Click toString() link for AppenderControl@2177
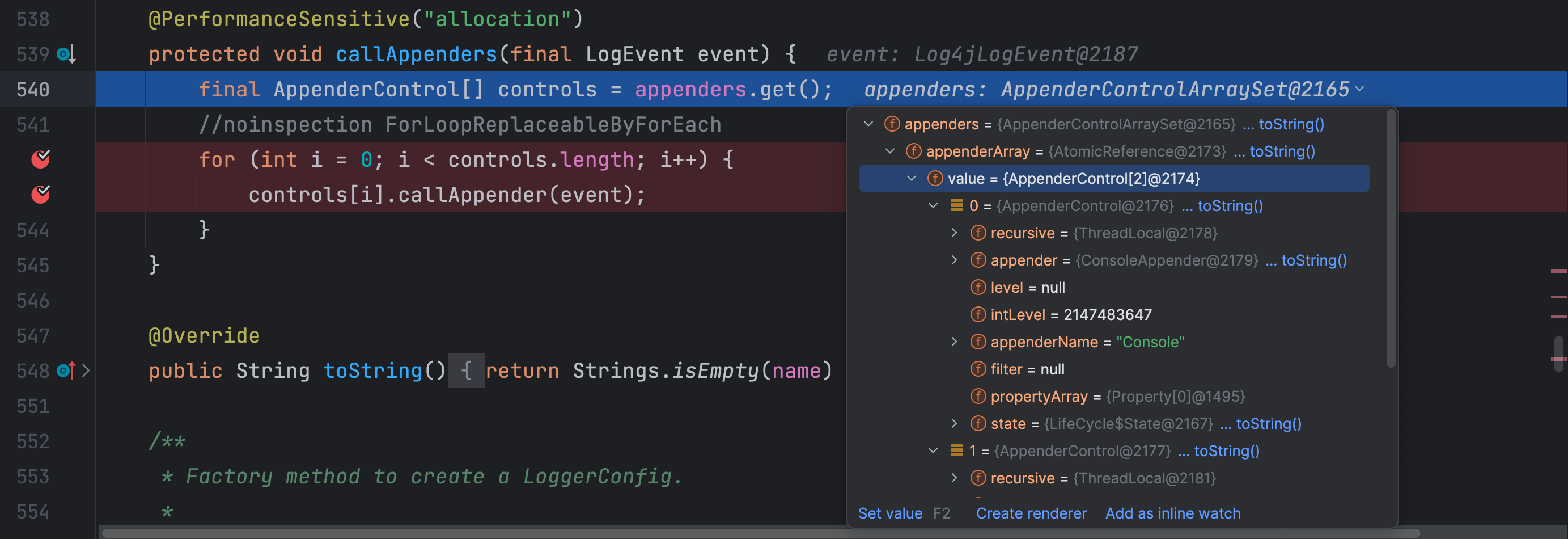 (1226, 450)
